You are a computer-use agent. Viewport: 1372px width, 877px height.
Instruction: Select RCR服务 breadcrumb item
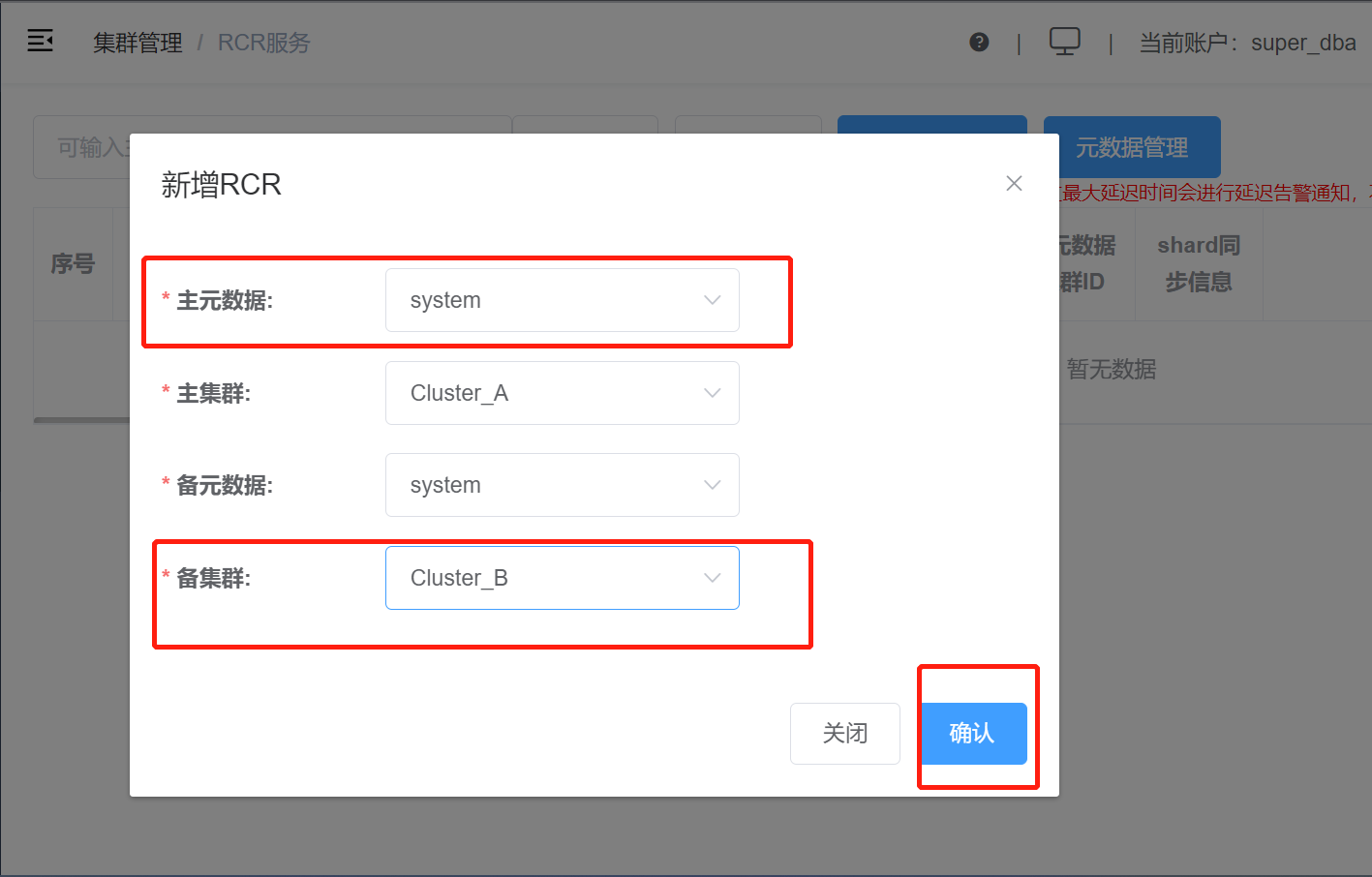tap(263, 43)
